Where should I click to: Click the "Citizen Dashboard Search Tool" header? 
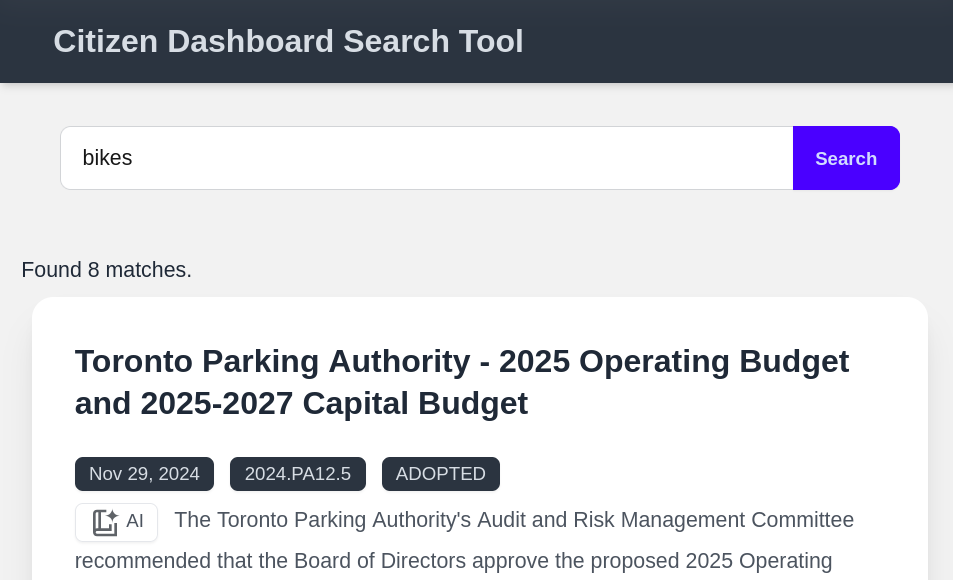pyautogui.click(x=288, y=41)
